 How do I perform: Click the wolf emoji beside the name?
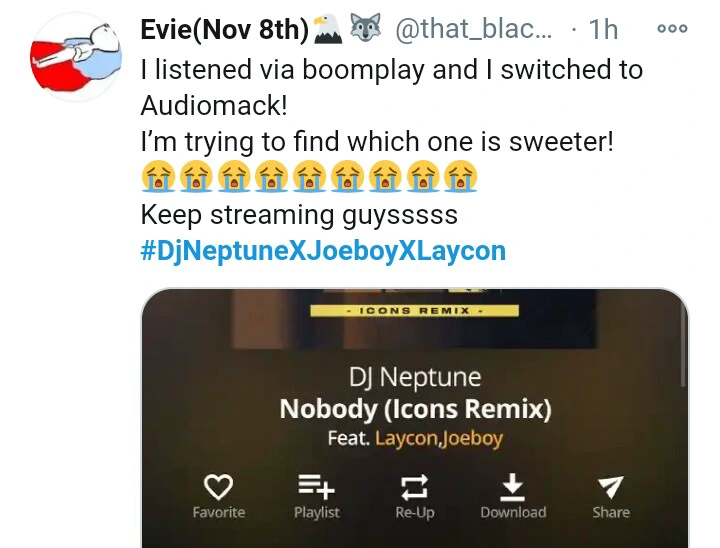[x=366, y=28]
